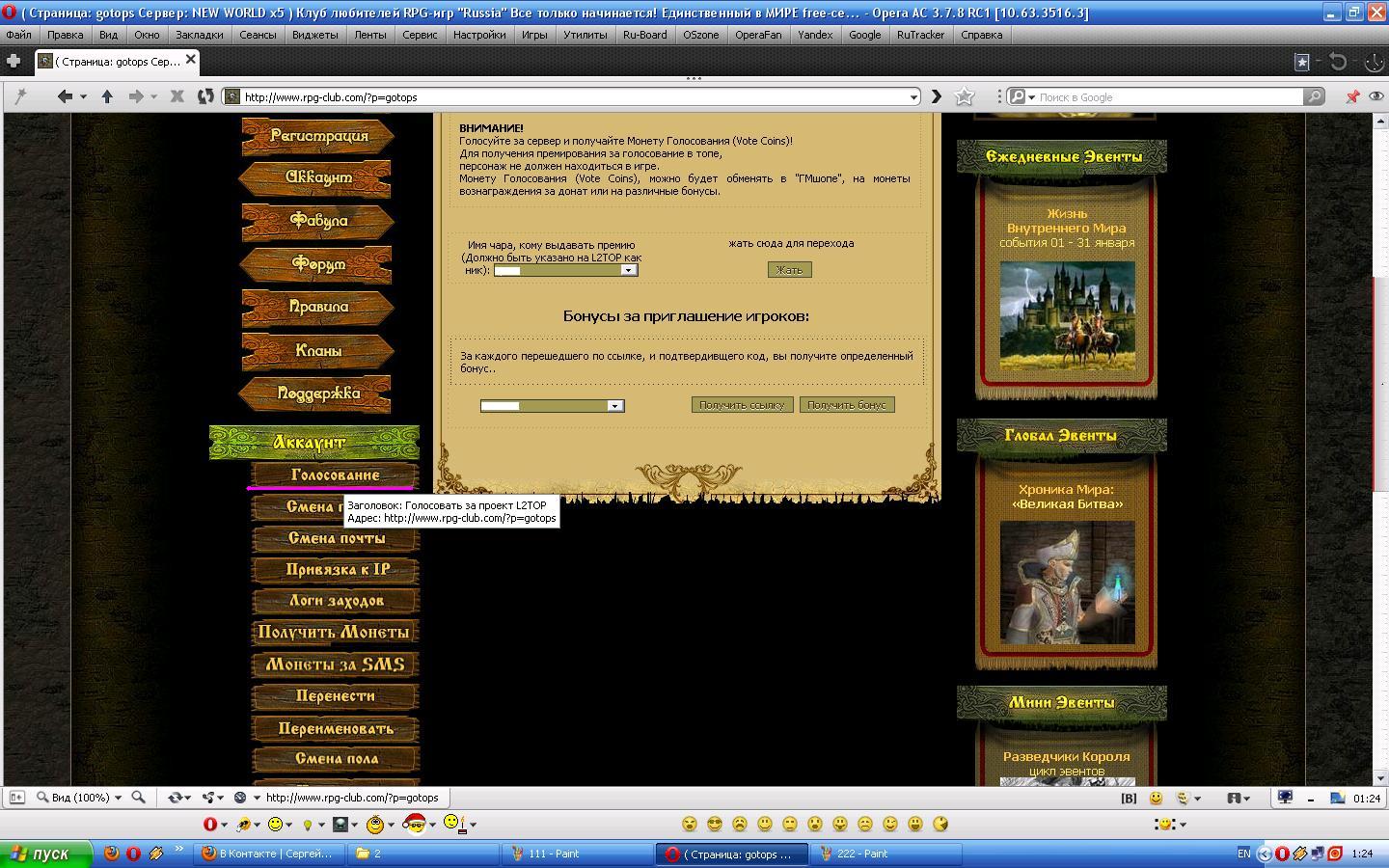Click the Получить ссылку button

coord(742,405)
